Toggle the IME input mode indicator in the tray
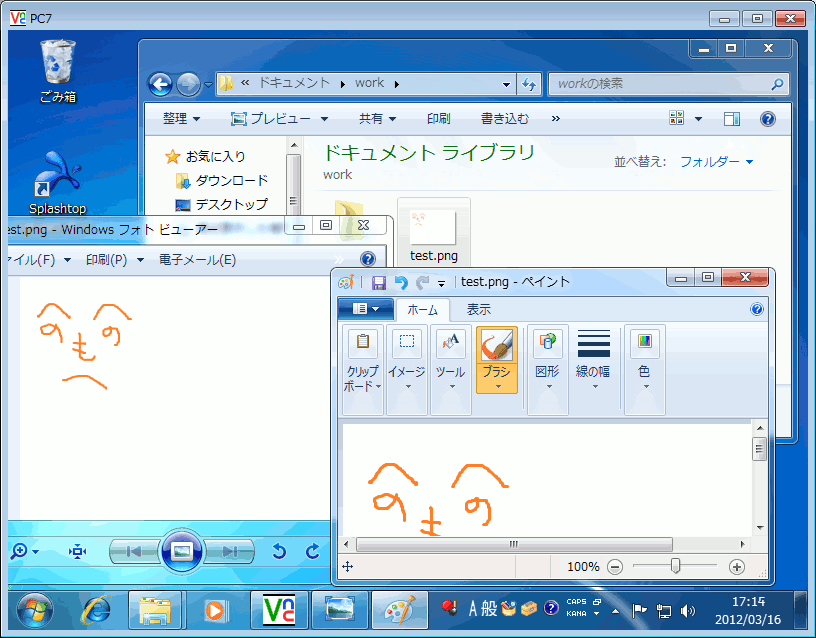The height and width of the screenshot is (638, 816). 475,608
